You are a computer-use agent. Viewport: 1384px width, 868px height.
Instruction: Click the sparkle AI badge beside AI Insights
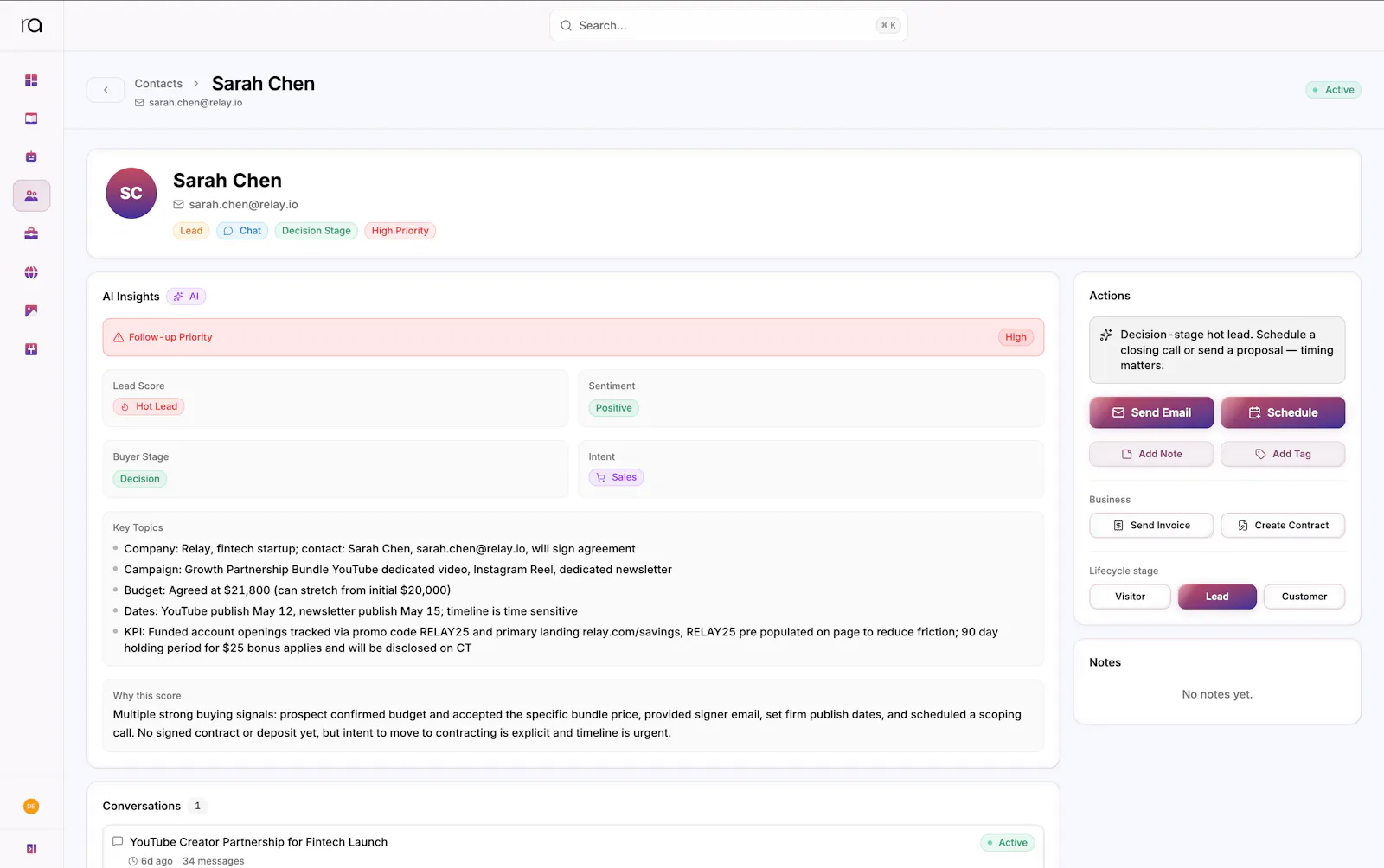coord(187,297)
